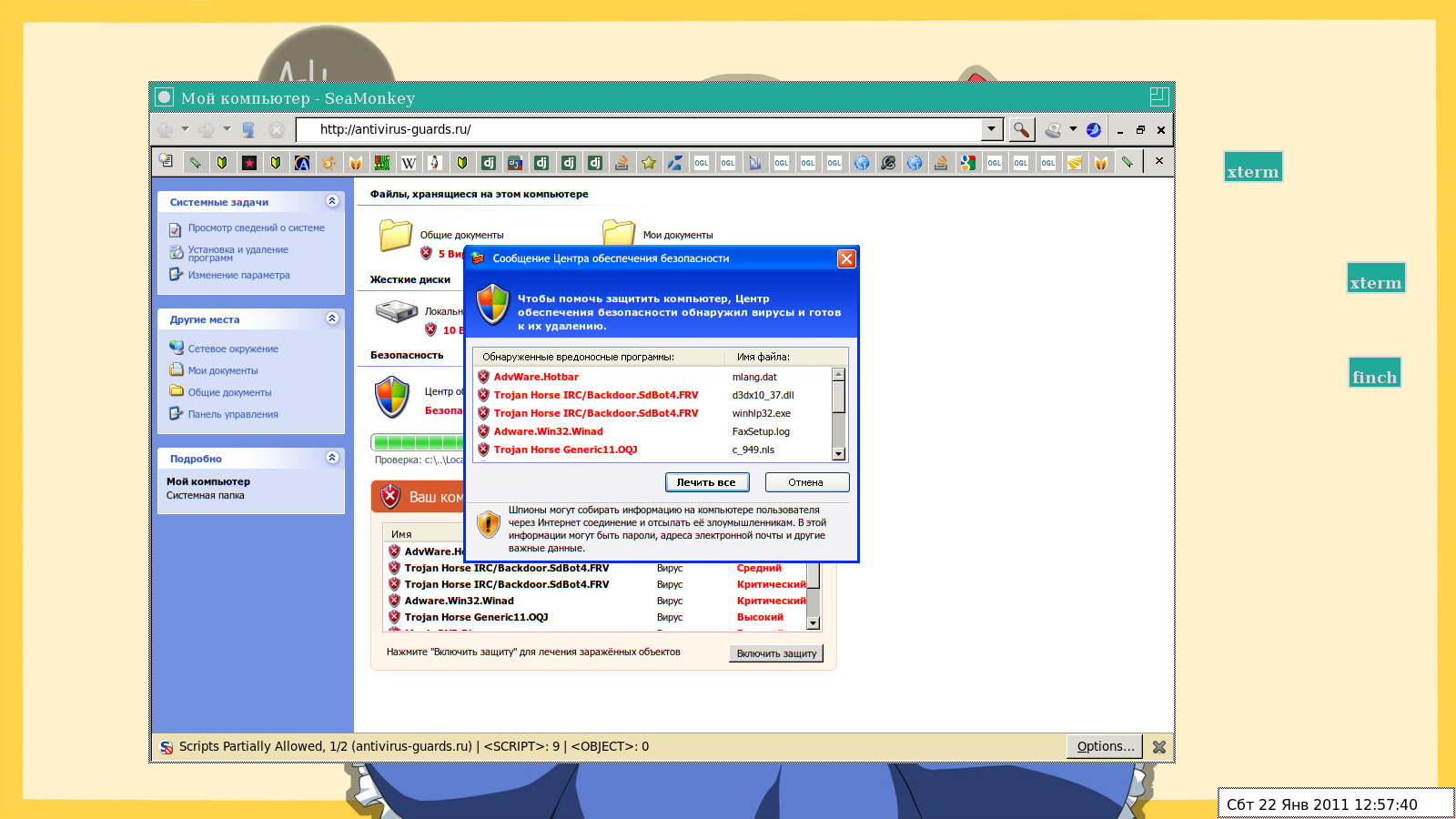Screen dimensions: 1456x819
Task: Collapse the Другие места panel
Action: pyautogui.click(x=332, y=318)
